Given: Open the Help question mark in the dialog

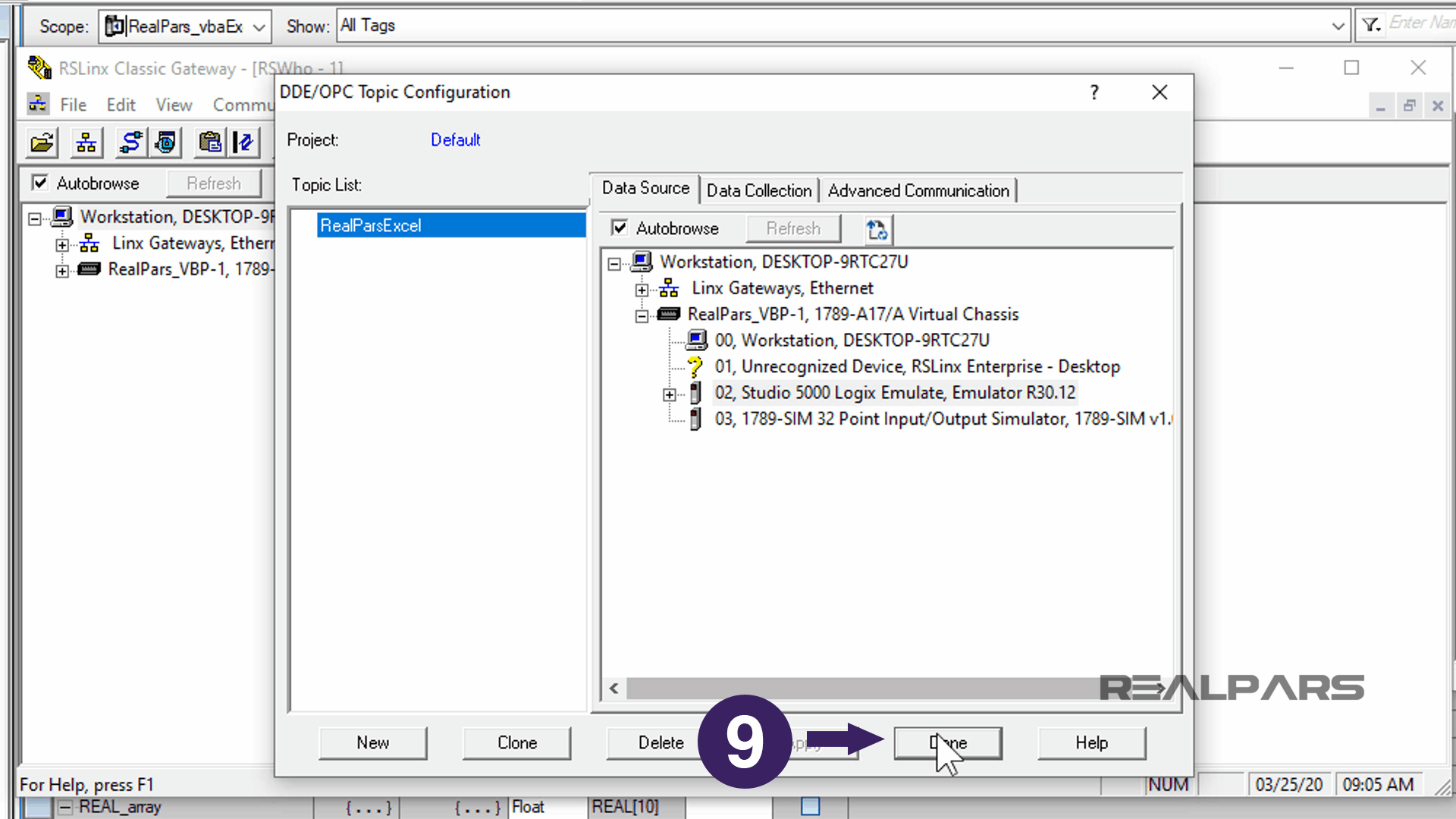Looking at the screenshot, I should coord(1094,92).
